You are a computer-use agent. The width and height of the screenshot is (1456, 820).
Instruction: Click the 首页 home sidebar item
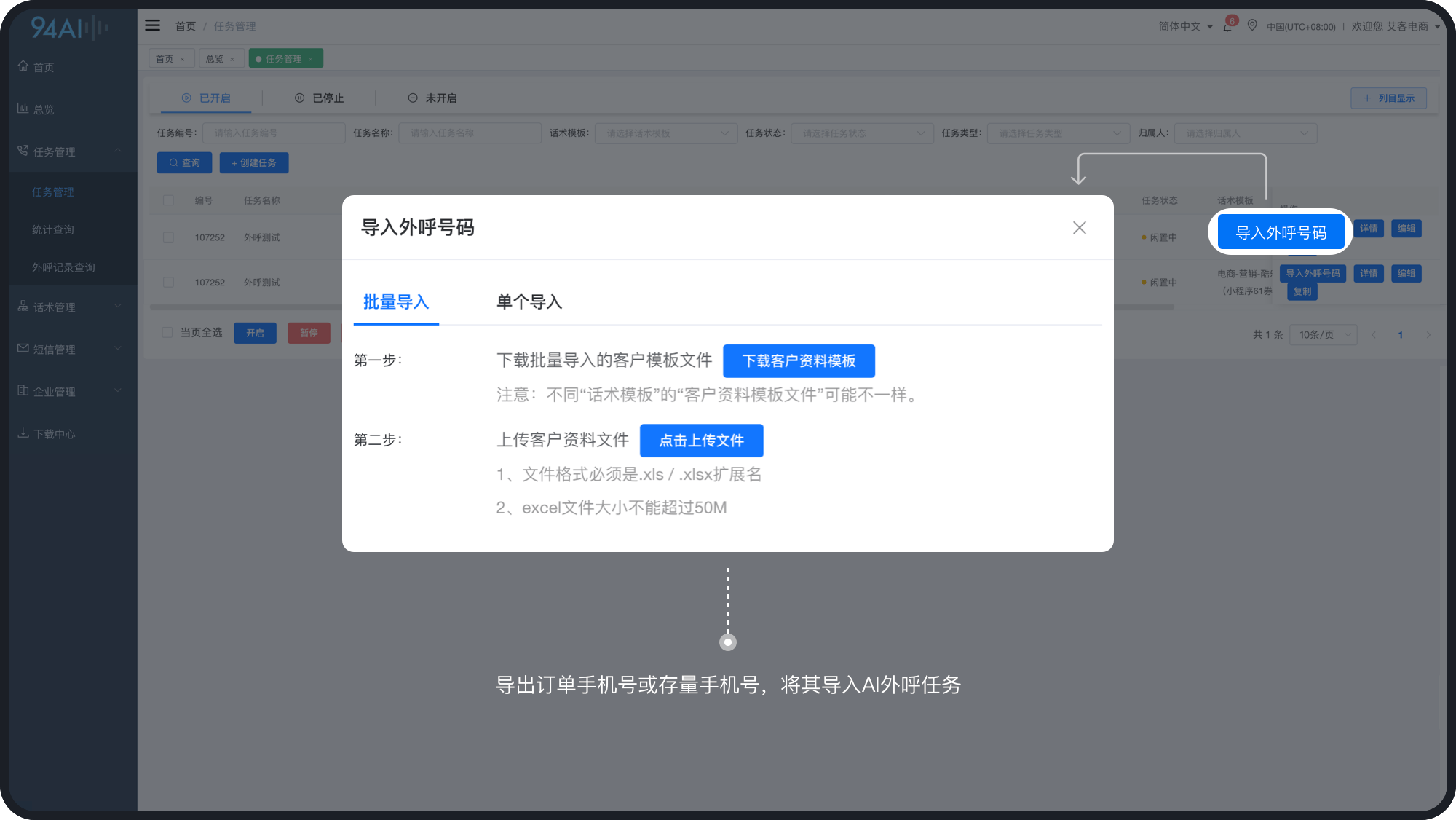(x=44, y=67)
